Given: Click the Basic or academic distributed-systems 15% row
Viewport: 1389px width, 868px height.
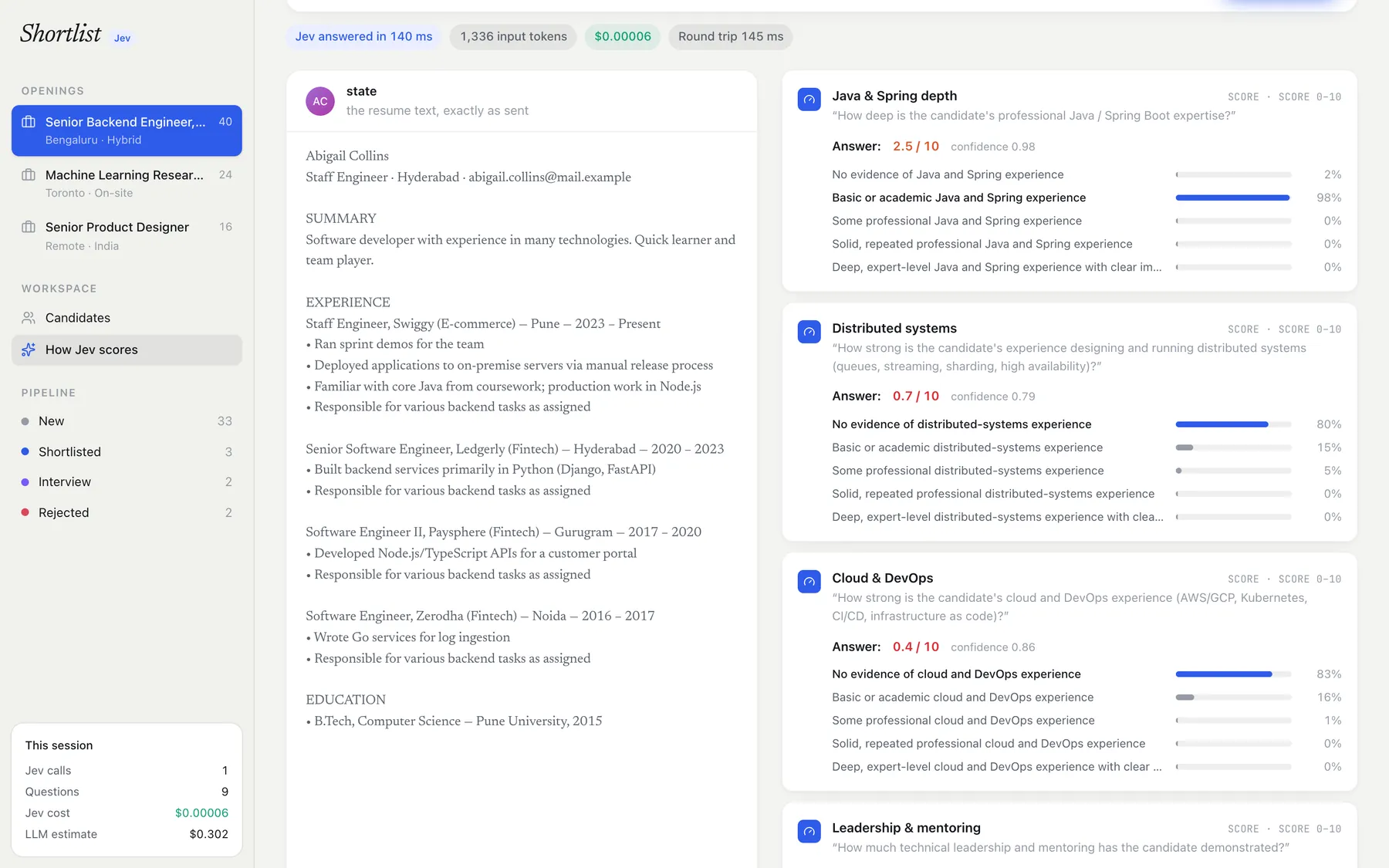Looking at the screenshot, I should (x=1087, y=448).
